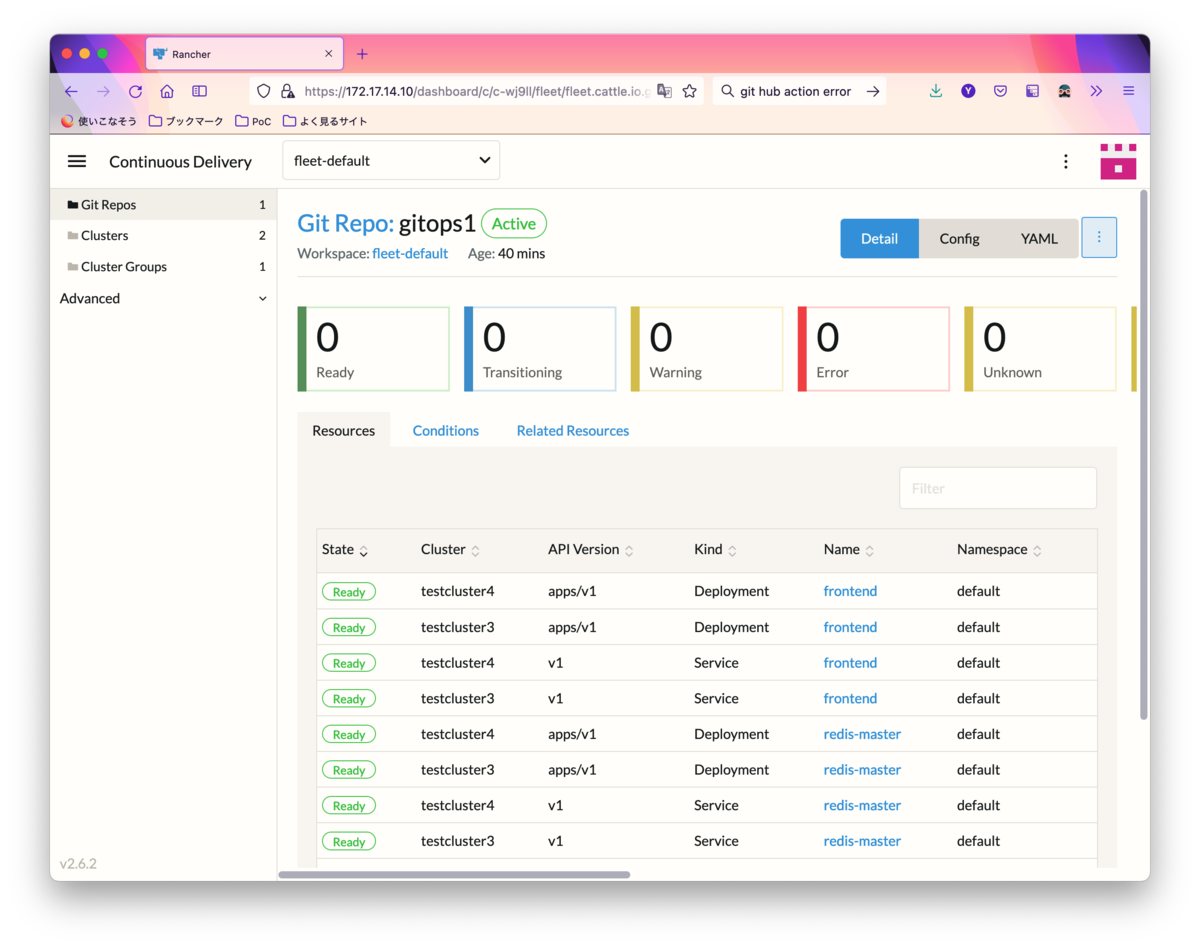This screenshot has height=947, width=1200.
Task: Expand the Advanced sidebar section
Action: [x=163, y=298]
